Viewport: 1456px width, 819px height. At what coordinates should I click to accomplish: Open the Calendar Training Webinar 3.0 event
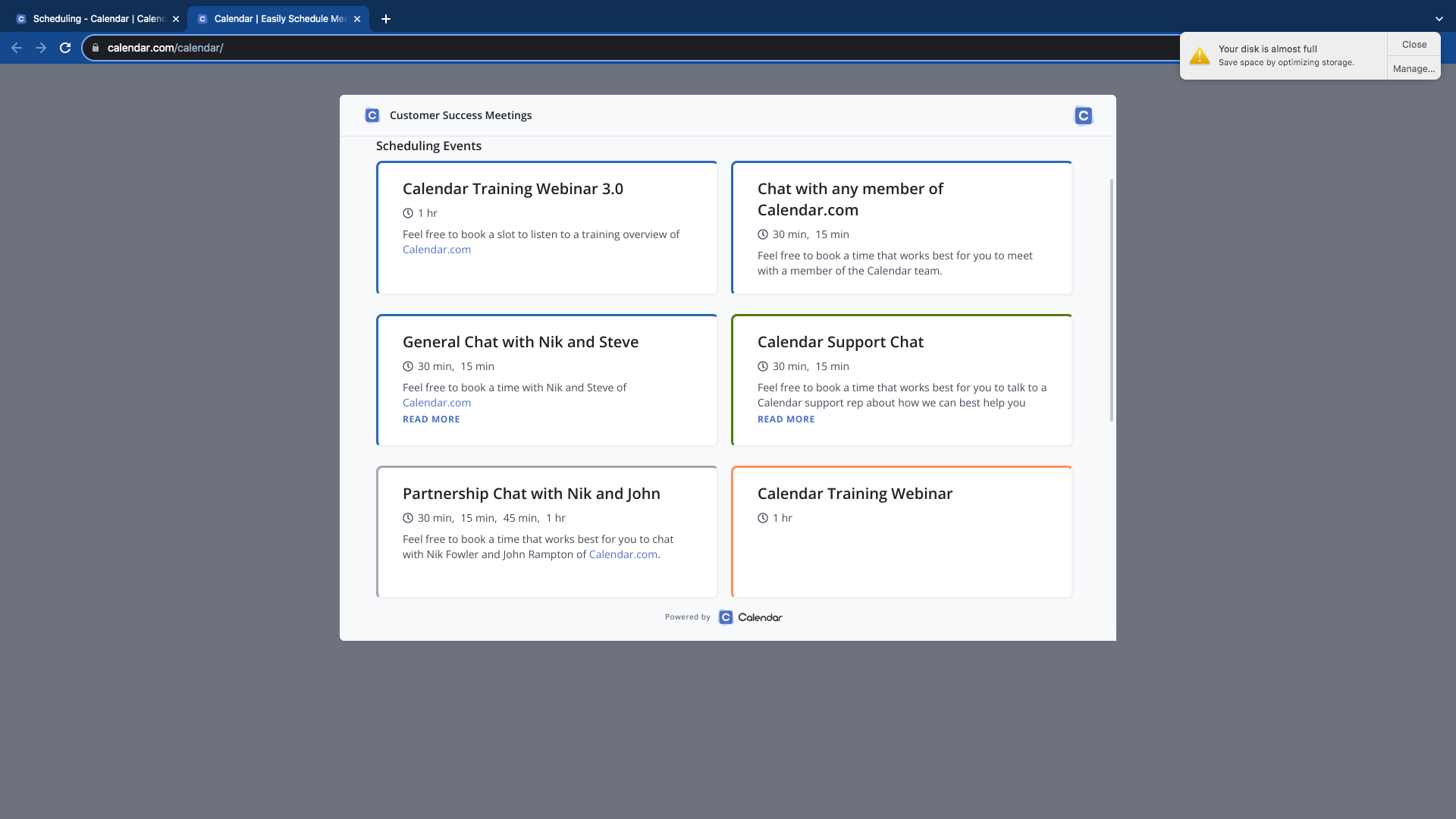(x=547, y=227)
